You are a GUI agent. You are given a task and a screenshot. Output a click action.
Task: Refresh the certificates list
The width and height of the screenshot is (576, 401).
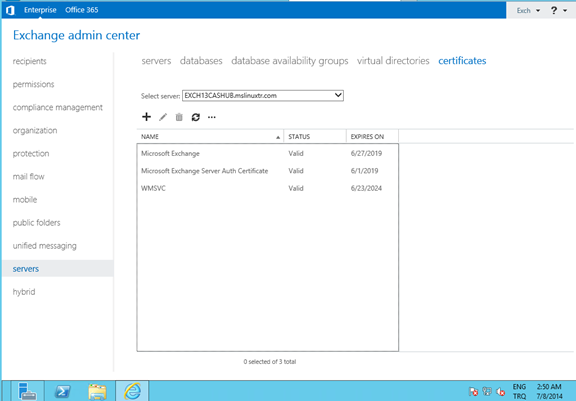[195, 117]
